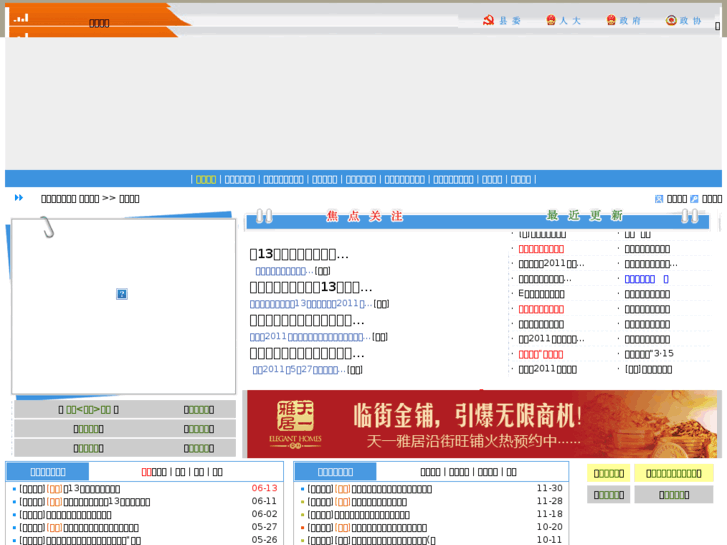Viewport: 727px width, 545px height.
Task: Select the yellow highlighted item in the blue navigation bar
Action: point(206,180)
